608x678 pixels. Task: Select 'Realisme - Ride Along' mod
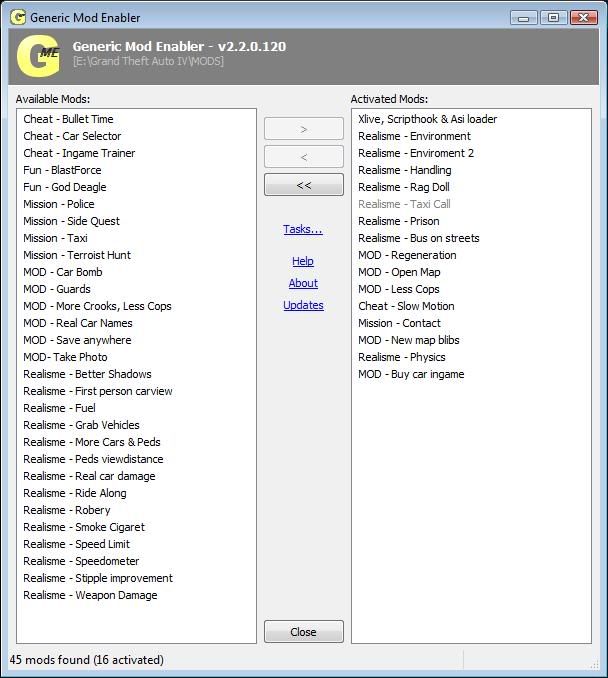tap(75, 493)
